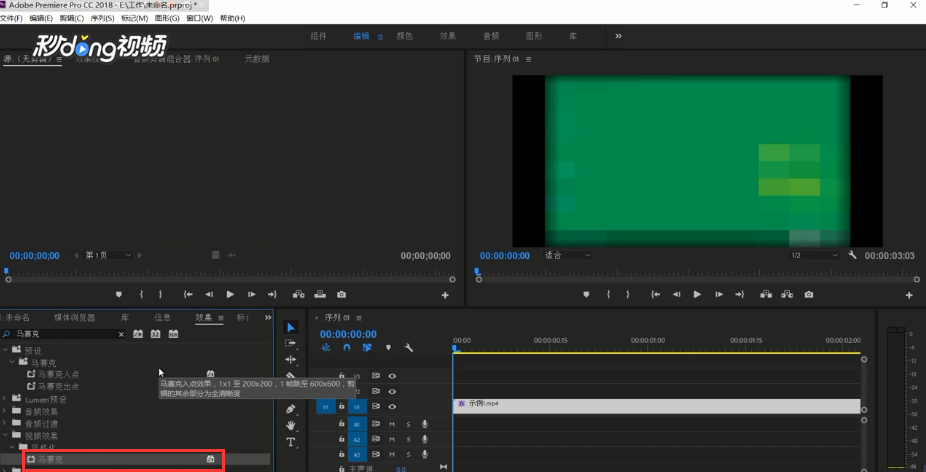Open the 第1页 page dropdown
Screen dimensions: 926x472
pos(108,255)
